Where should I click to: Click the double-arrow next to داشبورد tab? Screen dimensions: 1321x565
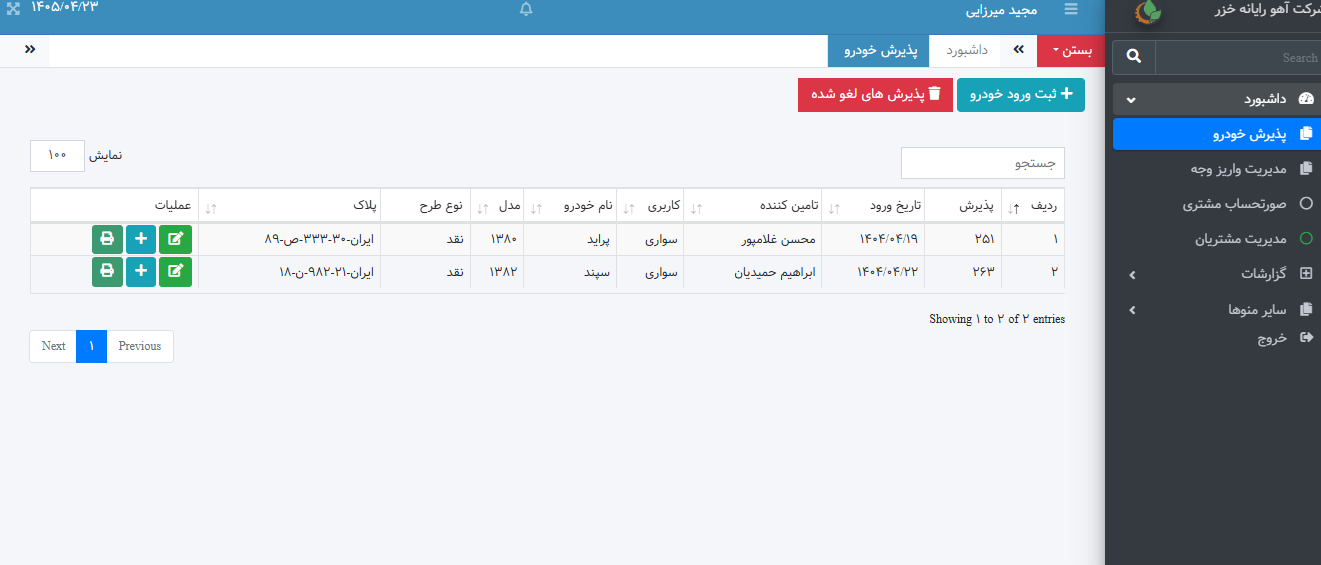coord(1020,50)
